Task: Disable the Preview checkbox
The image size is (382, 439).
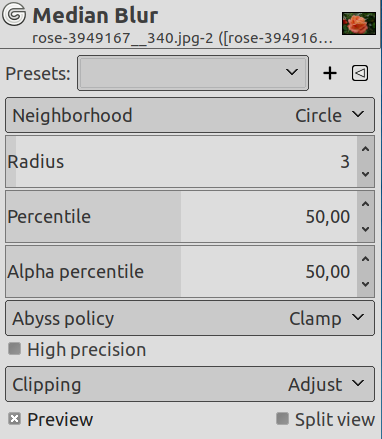Action: (x=14, y=419)
